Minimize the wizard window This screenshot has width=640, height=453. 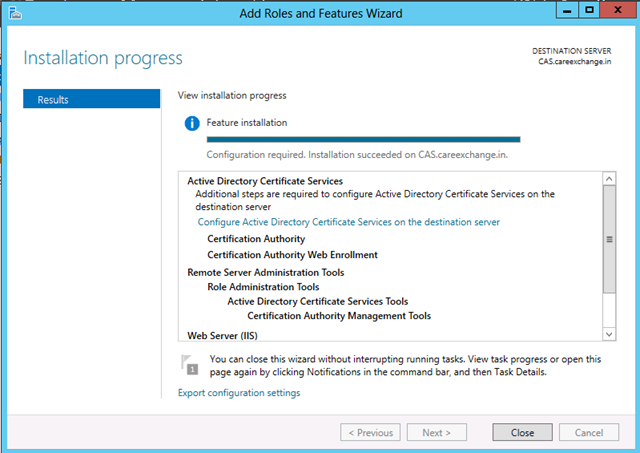click(567, 10)
